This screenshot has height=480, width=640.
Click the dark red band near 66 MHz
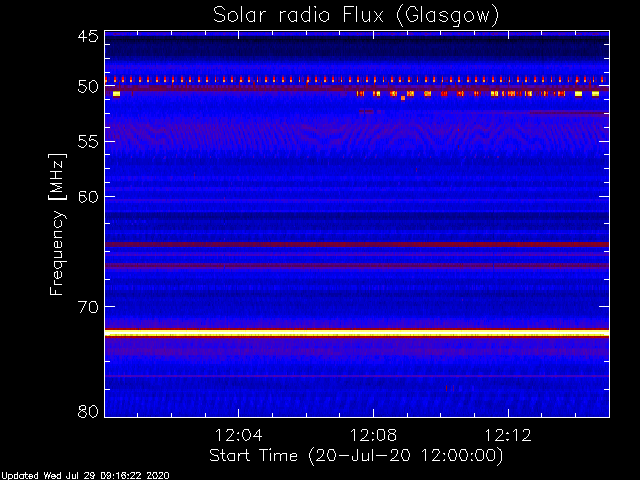point(357,266)
